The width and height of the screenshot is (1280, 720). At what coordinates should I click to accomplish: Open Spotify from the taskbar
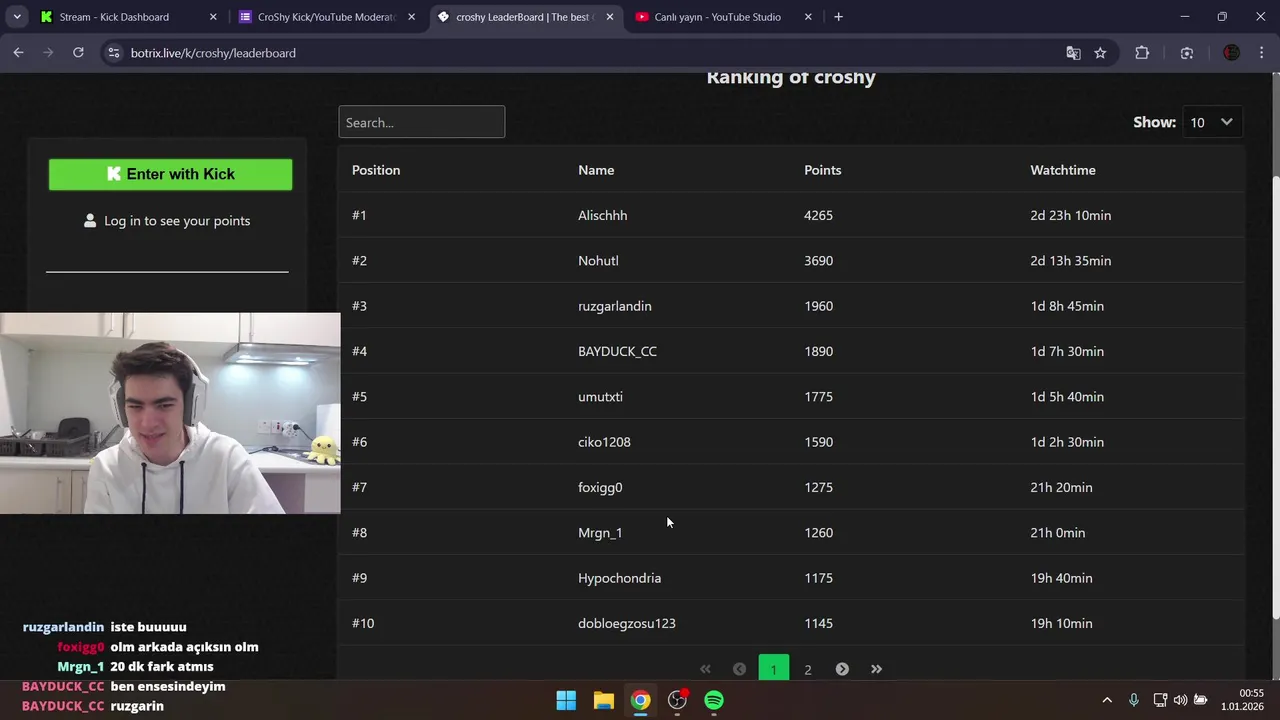coord(714,700)
